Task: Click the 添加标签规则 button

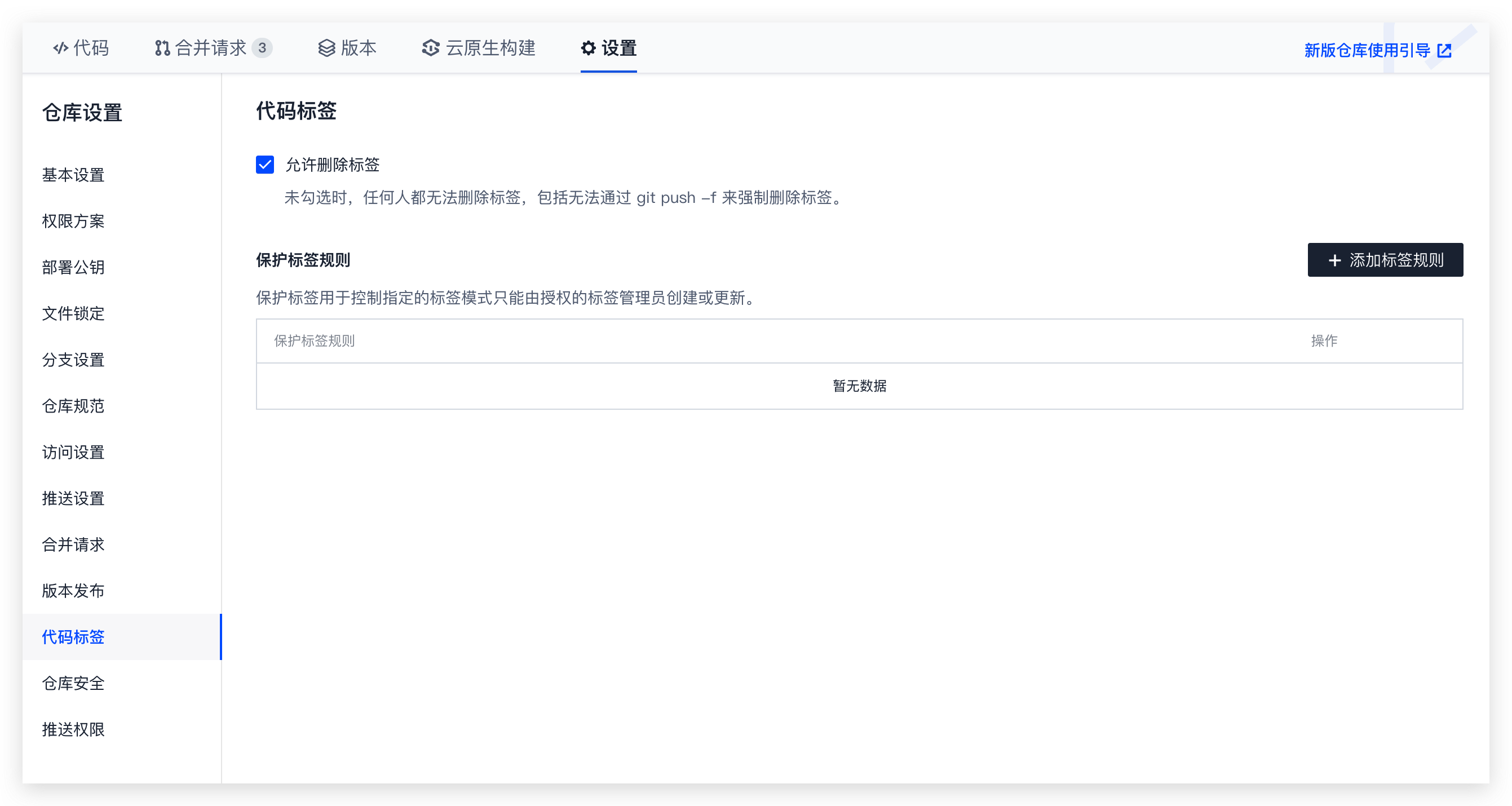Action: coord(1385,260)
